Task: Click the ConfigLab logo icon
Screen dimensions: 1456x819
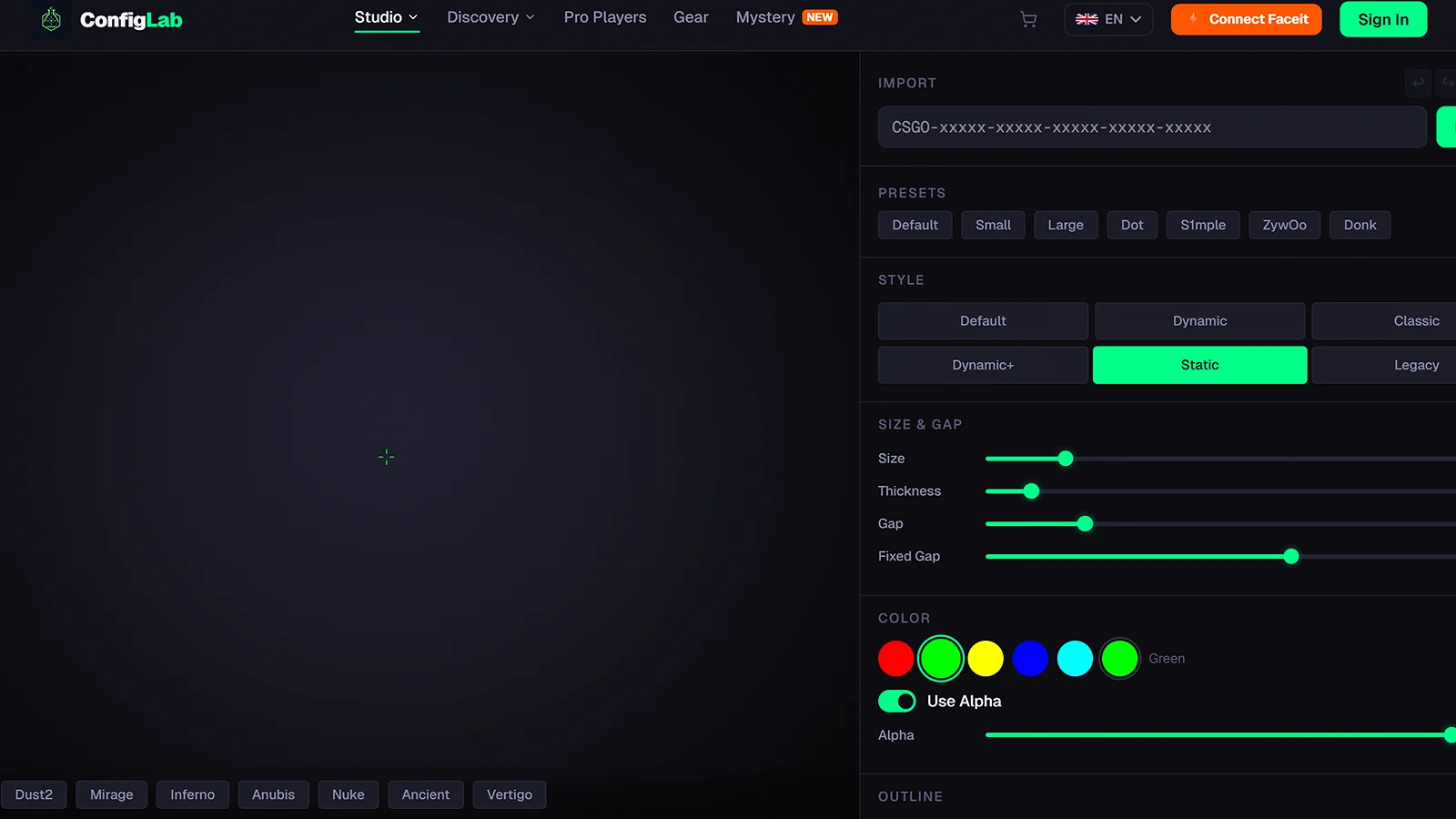Action: pyautogui.click(x=52, y=19)
